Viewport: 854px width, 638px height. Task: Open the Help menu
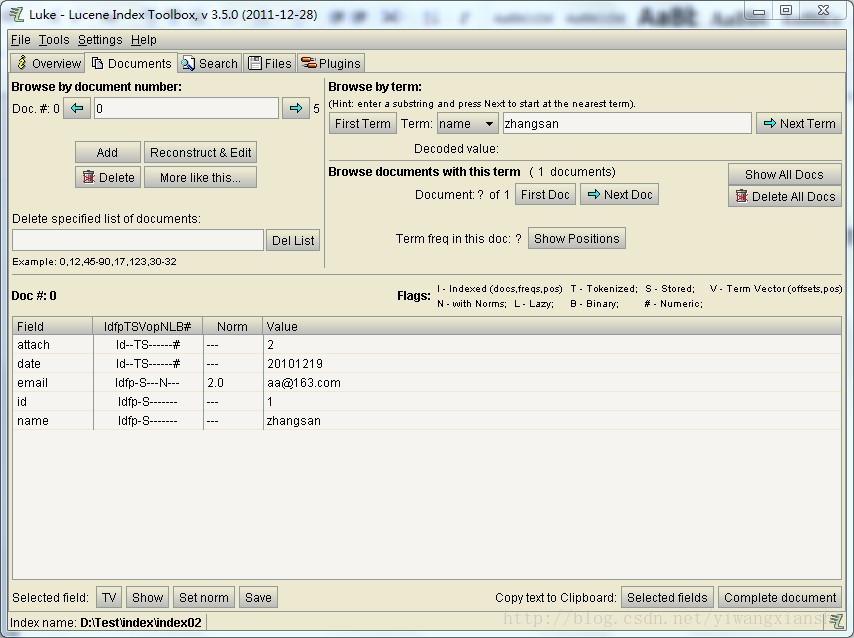click(x=144, y=40)
